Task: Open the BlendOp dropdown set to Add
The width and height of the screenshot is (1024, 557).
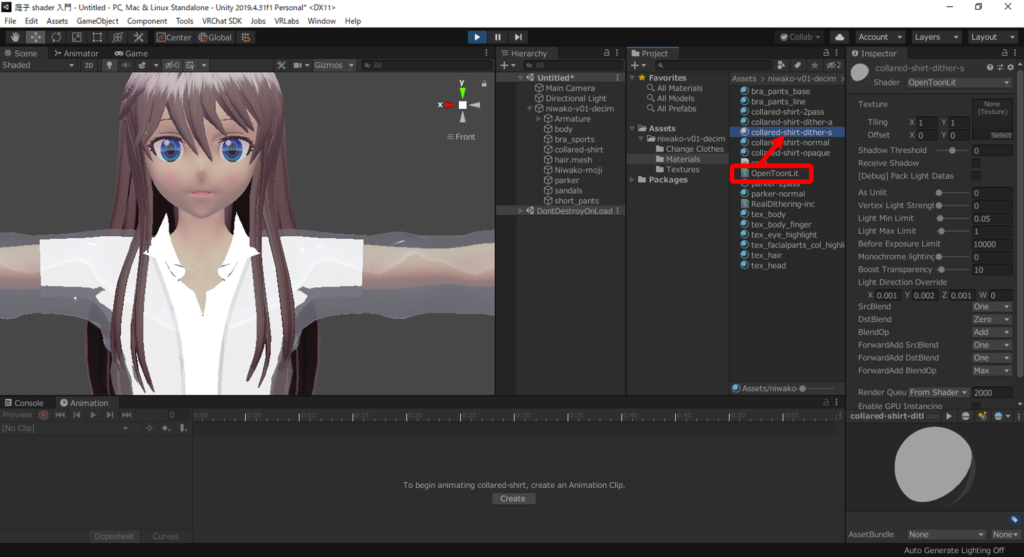Action: pos(991,332)
